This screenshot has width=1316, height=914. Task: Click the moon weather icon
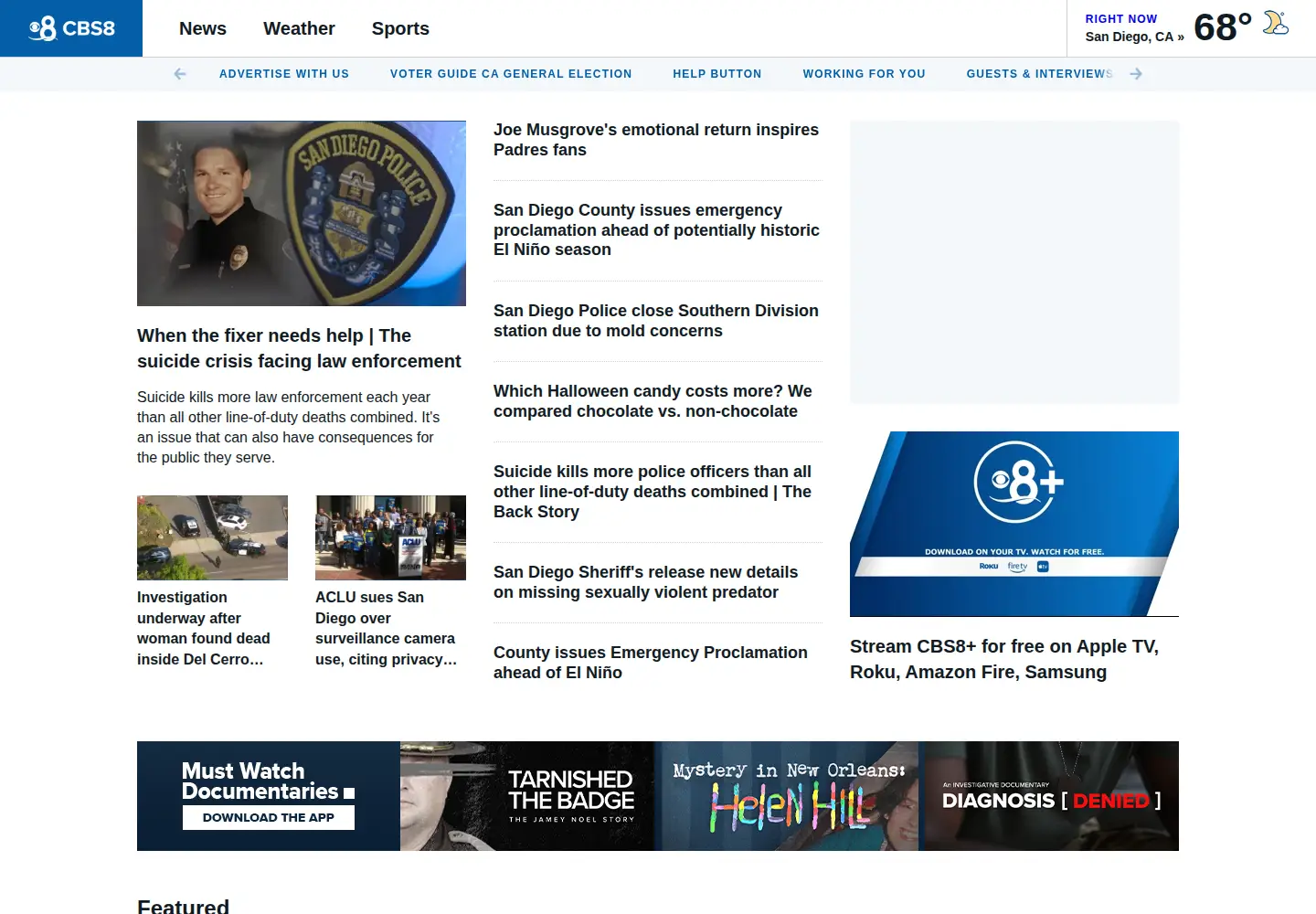[x=1276, y=23]
